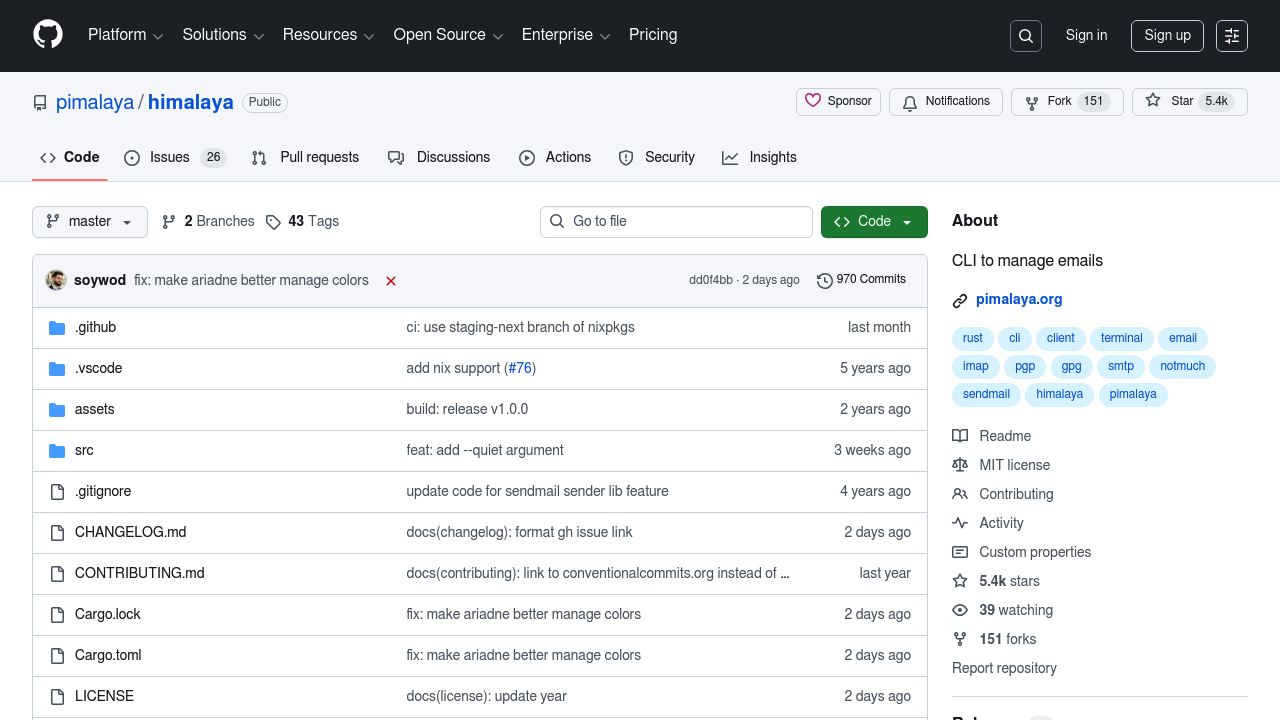Screen dimensions: 1280x720
Task: Click the heart Sponsor button
Action: (x=838, y=102)
